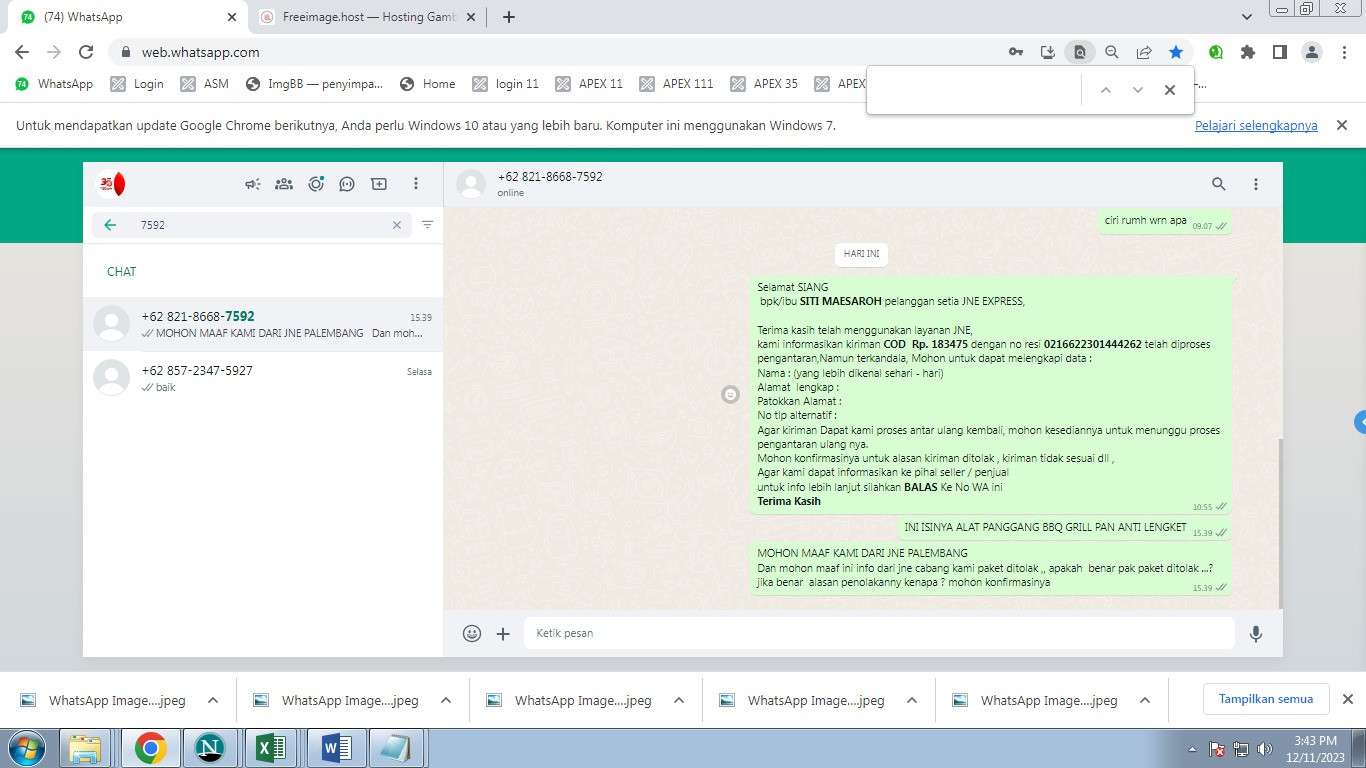Screen dimensions: 1366x768
Task: Open tab search chevron in Chrome
Action: (1246, 17)
